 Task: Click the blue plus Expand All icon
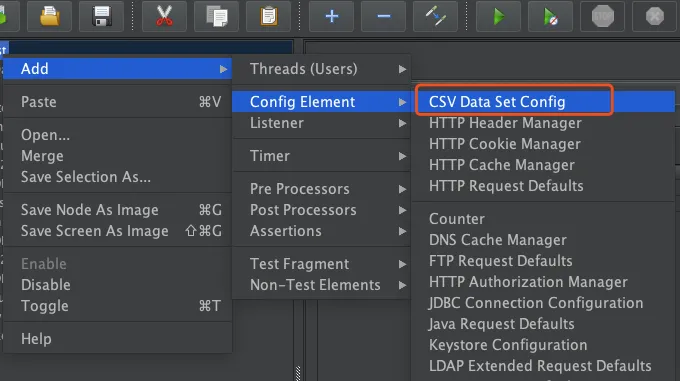331,16
